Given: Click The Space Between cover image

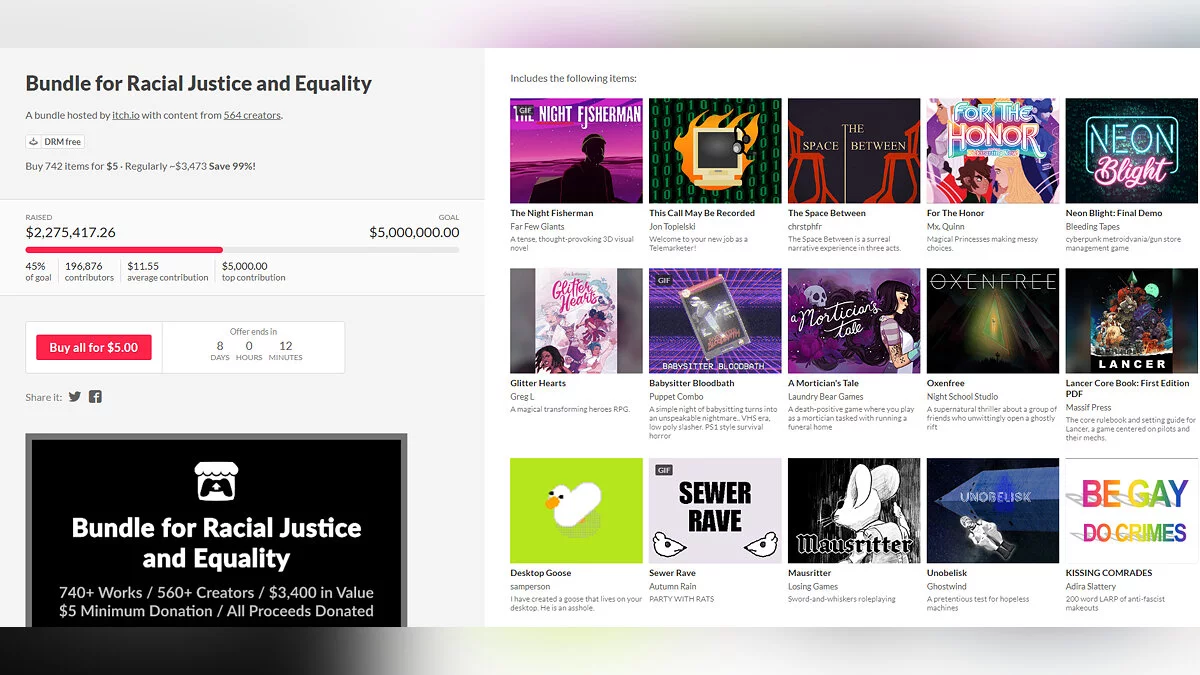Looking at the screenshot, I should click(854, 151).
